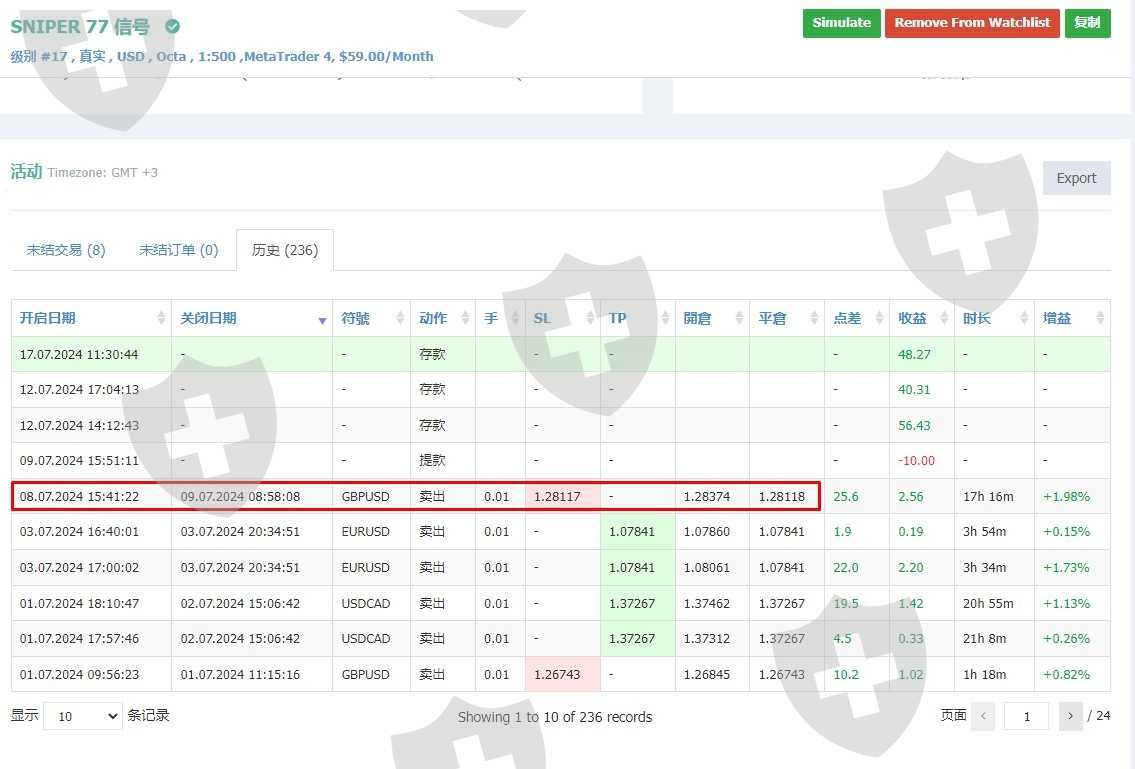Click Remove From Watchlist button
The image size is (1135, 769).
(x=972, y=23)
